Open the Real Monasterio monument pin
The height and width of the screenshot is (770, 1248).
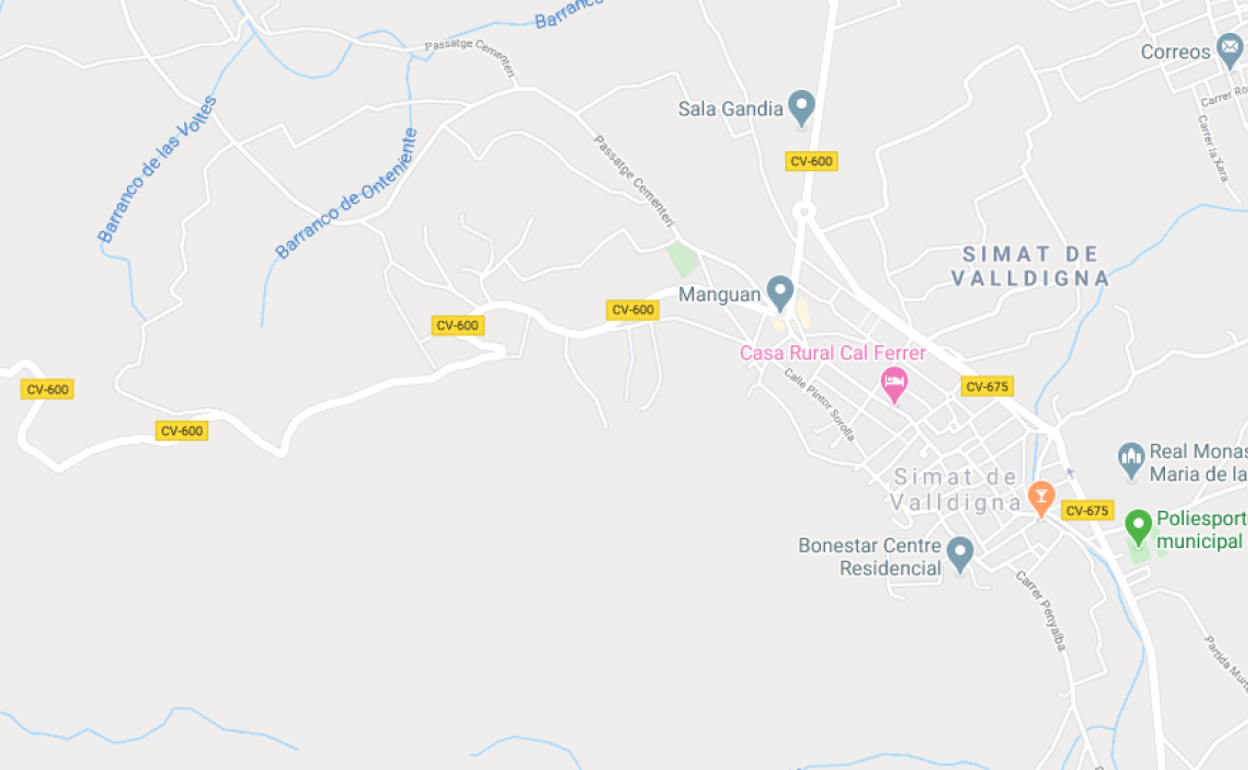pyautogui.click(x=1131, y=460)
